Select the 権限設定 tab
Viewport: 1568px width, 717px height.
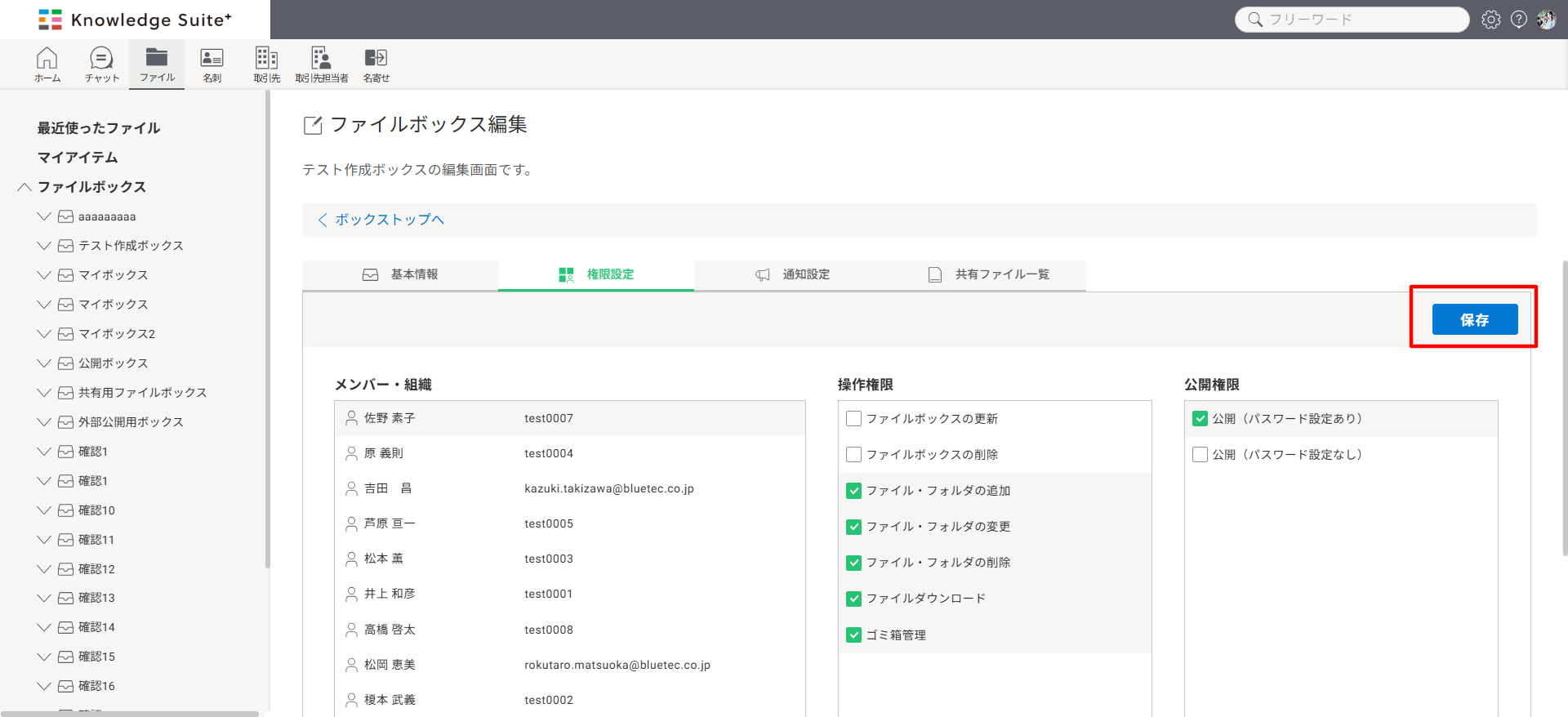tap(596, 275)
